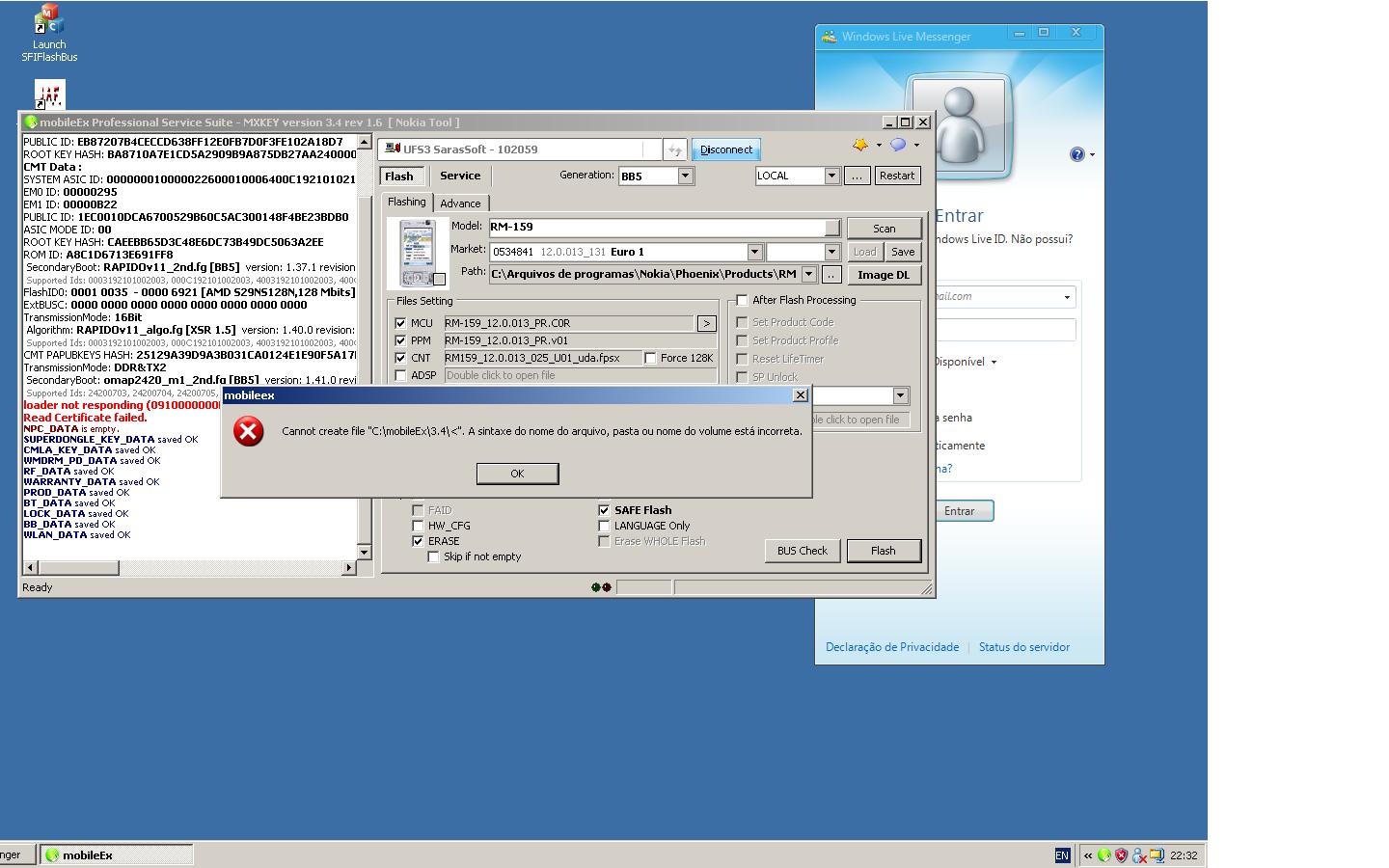Click the Messenger offline tray icon
1389x868 pixels.
coord(1139,855)
